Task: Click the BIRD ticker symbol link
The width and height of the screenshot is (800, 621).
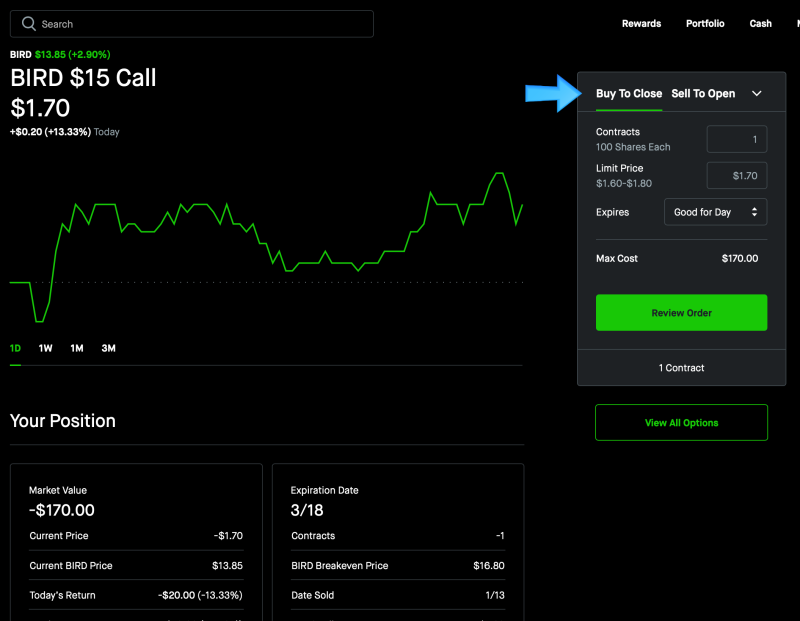Action: (x=20, y=55)
